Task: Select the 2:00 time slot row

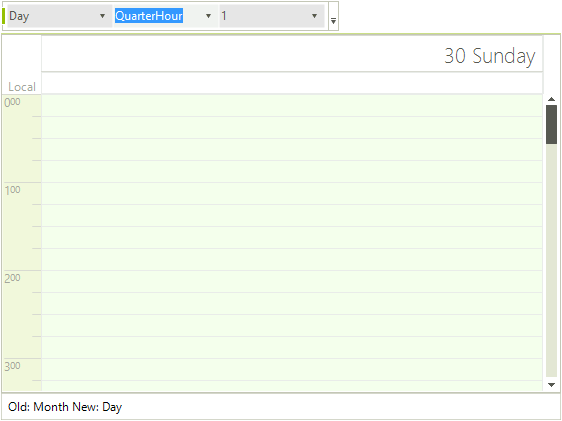Action: coord(292,282)
